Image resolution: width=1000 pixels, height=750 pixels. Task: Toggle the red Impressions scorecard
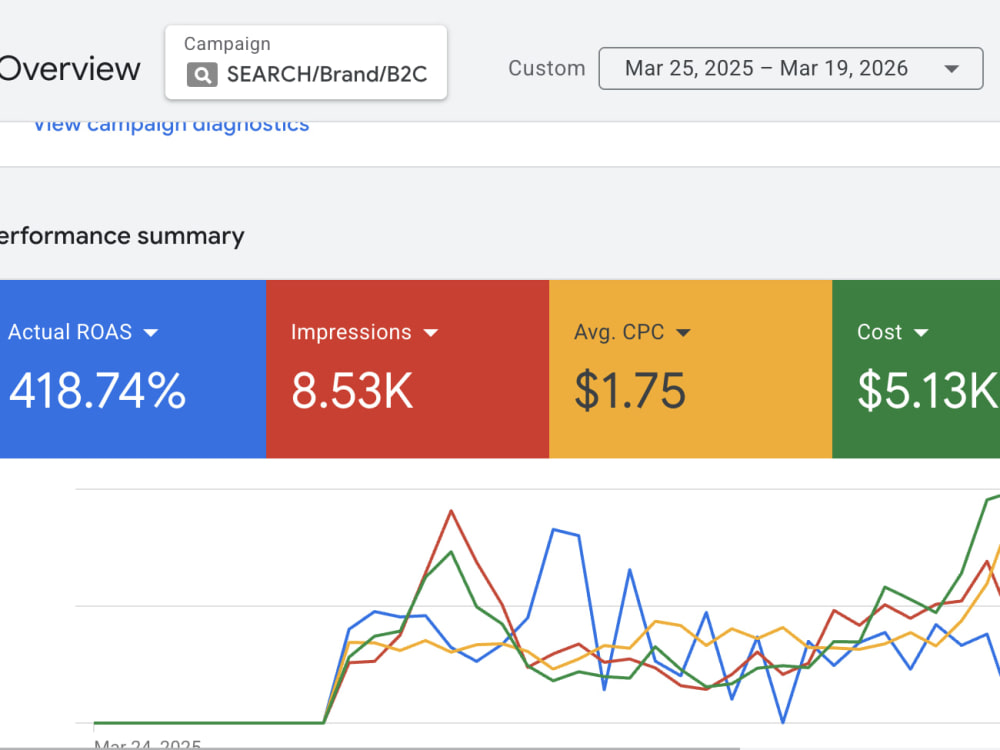[408, 369]
